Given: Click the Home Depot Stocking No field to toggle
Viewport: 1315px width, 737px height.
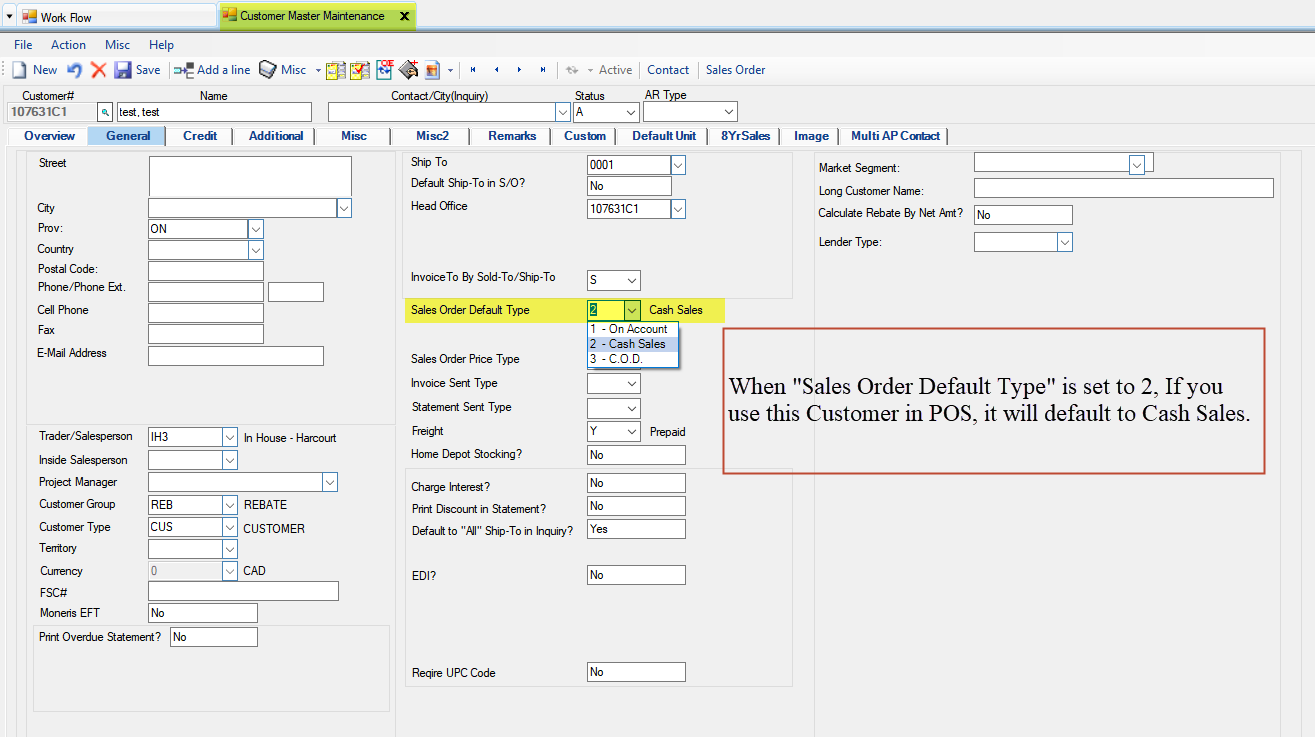Looking at the screenshot, I should 636,454.
